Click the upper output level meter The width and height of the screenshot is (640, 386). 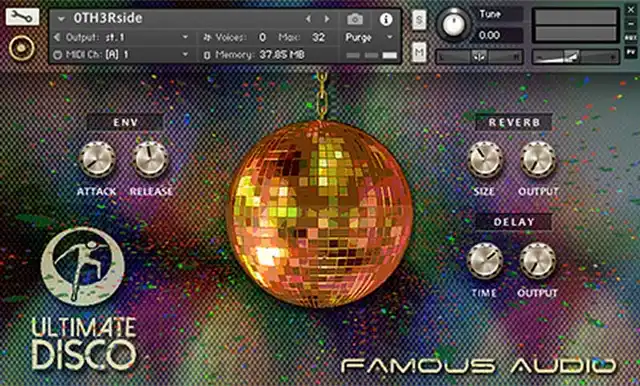576,18
